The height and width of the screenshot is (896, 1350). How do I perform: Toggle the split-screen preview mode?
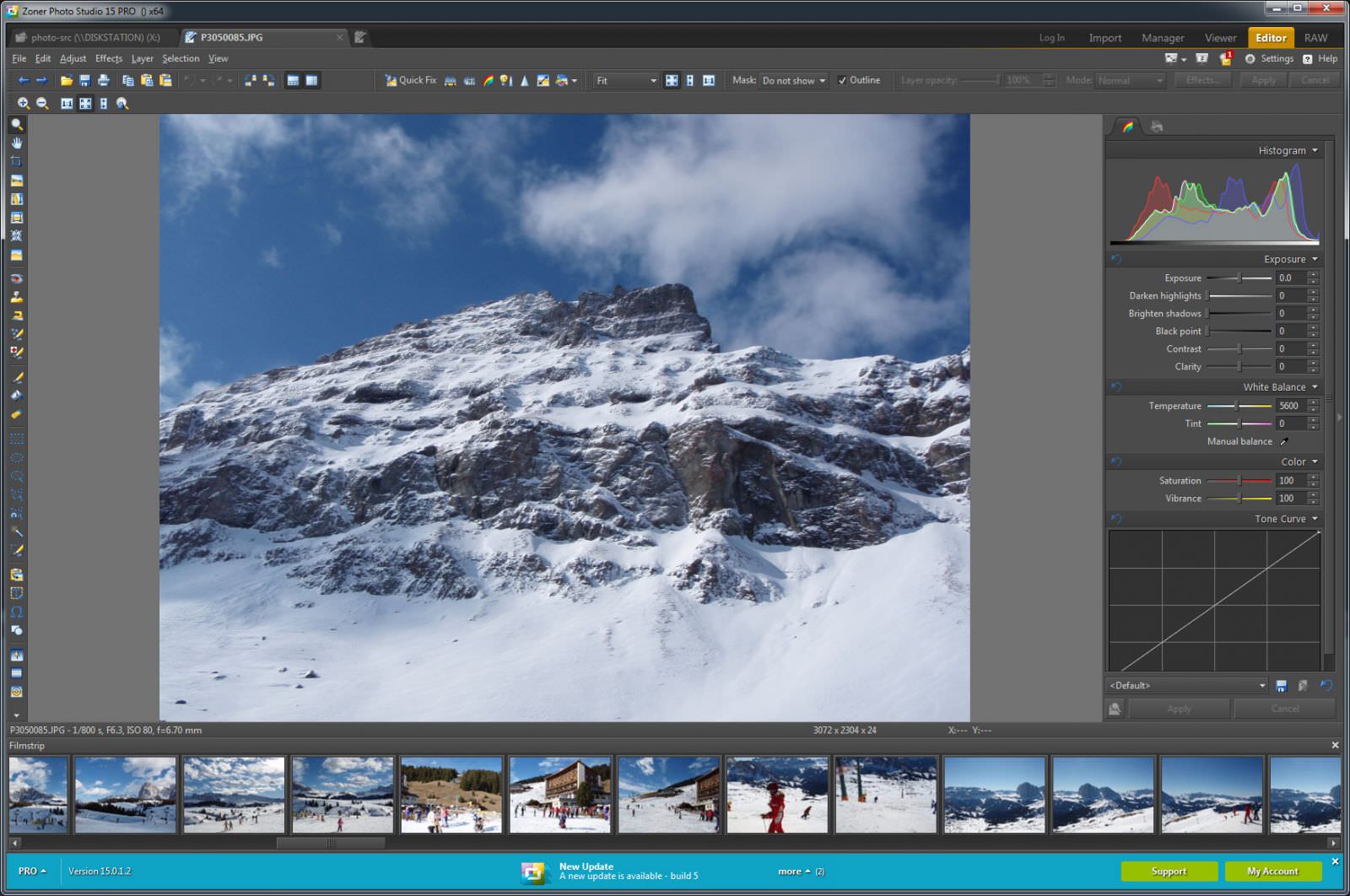click(x=690, y=80)
